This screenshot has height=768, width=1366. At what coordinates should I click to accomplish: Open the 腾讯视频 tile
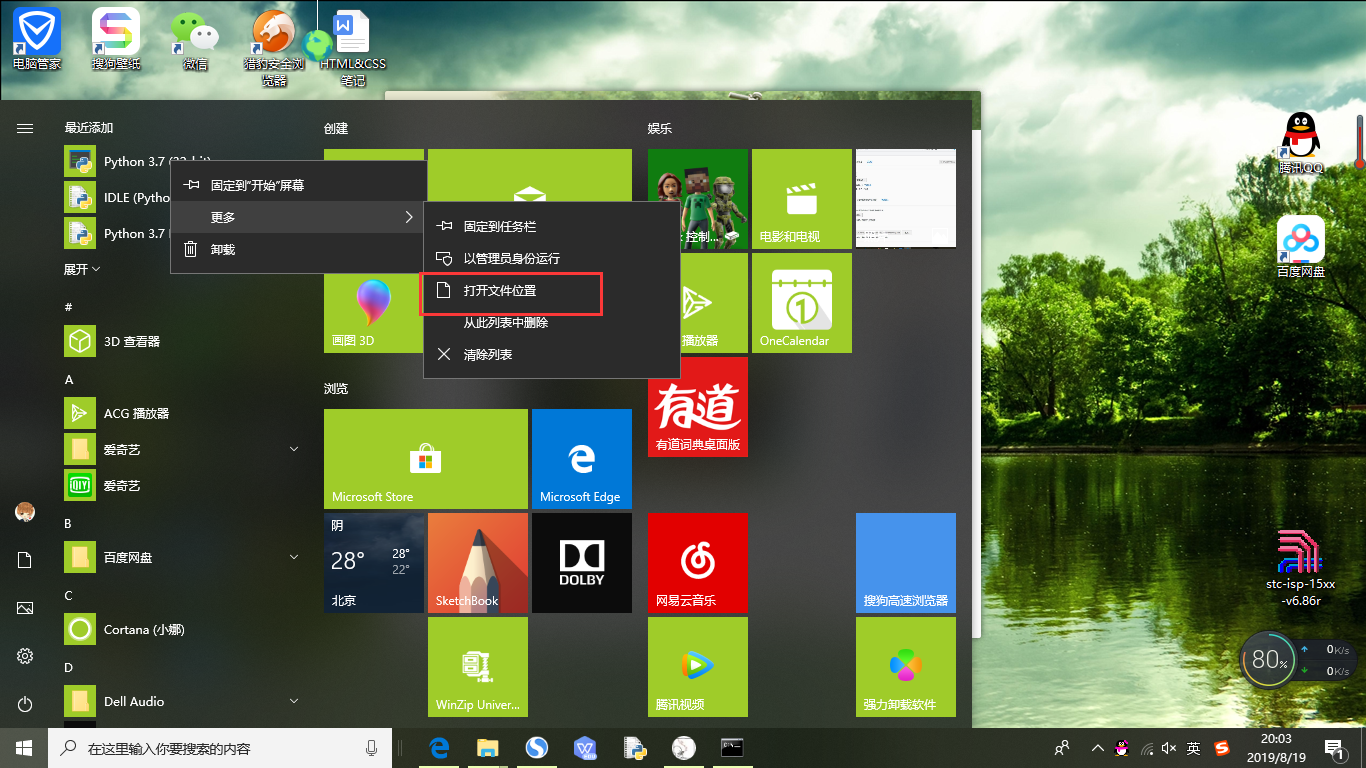[x=698, y=667]
